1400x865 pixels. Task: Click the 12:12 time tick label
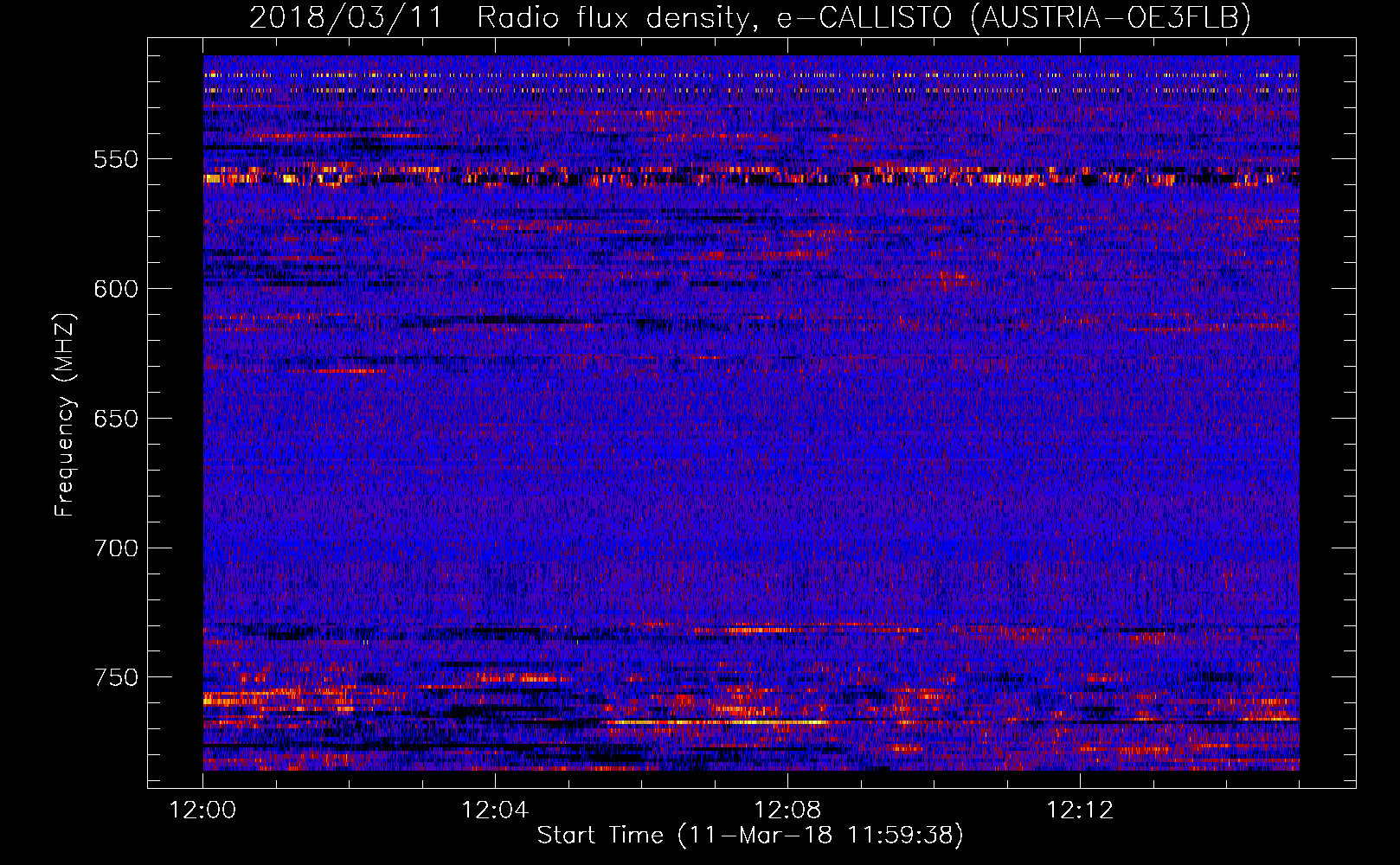pos(1080,810)
